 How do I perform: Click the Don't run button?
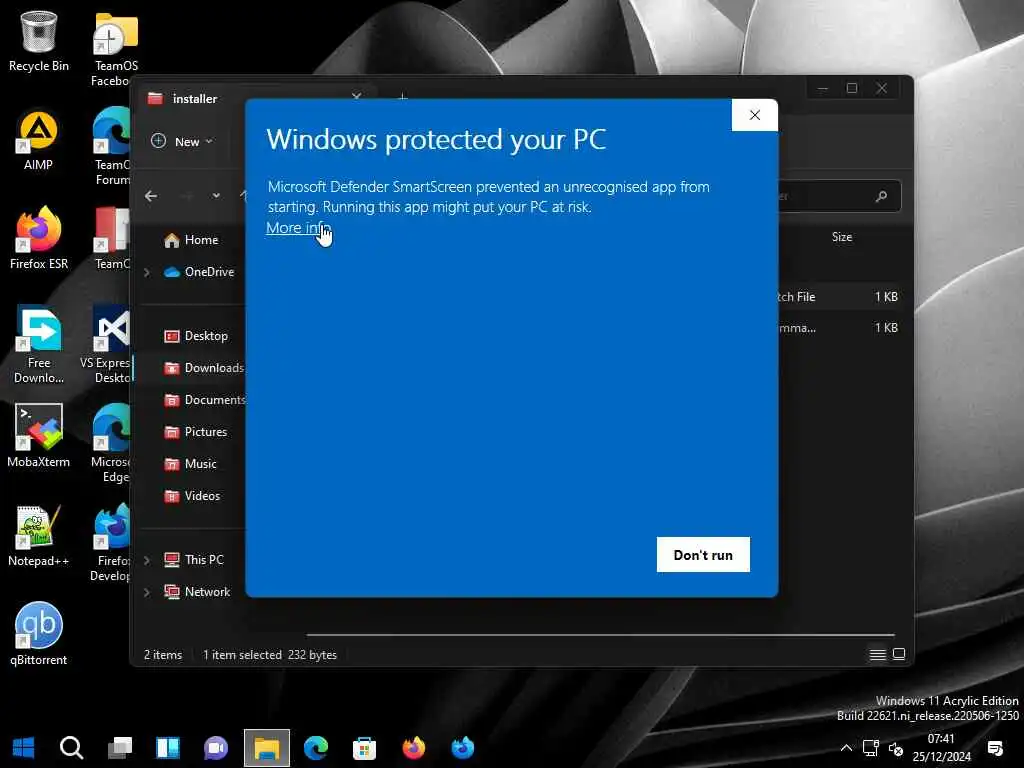703,554
